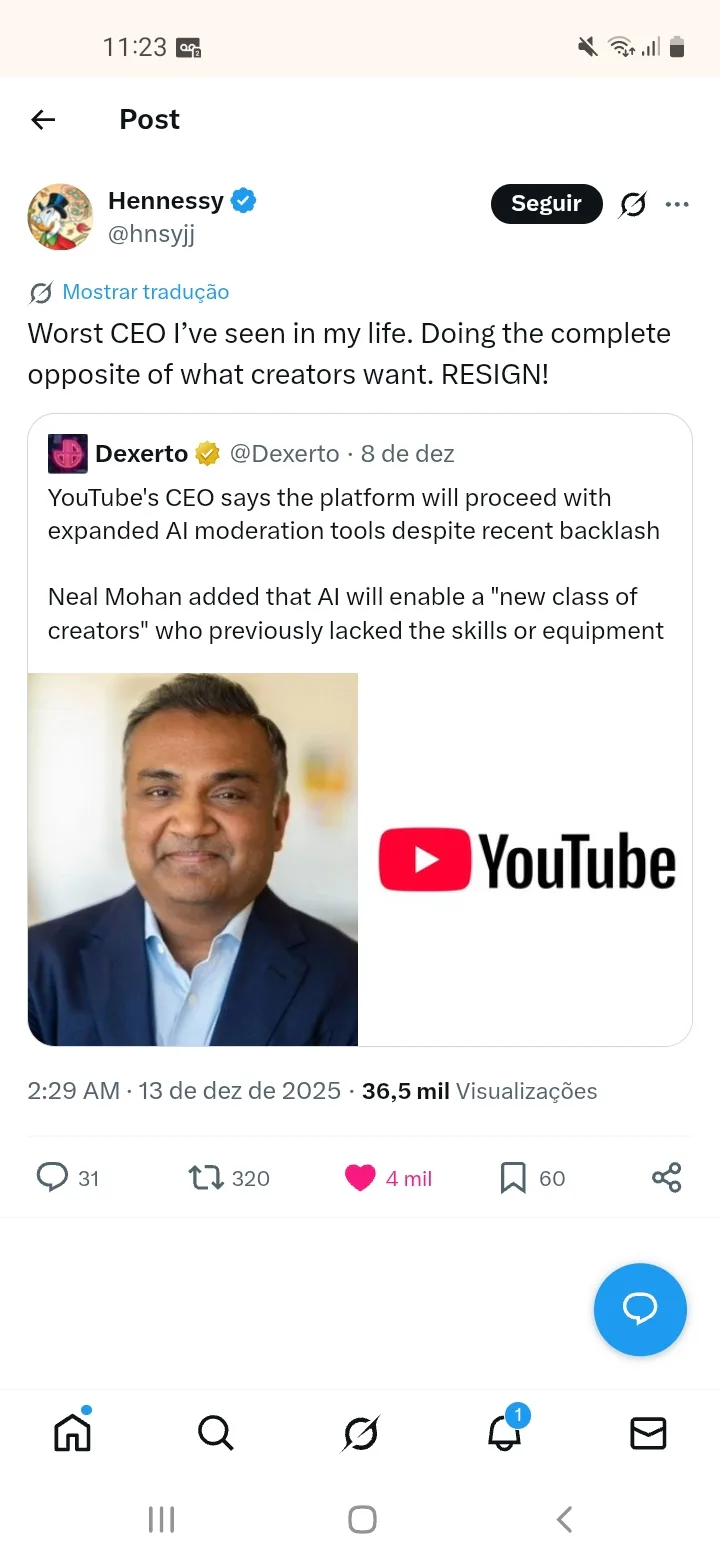
Task: Open the Grok tab in bottom bar
Action: click(x=360, y=1434)
